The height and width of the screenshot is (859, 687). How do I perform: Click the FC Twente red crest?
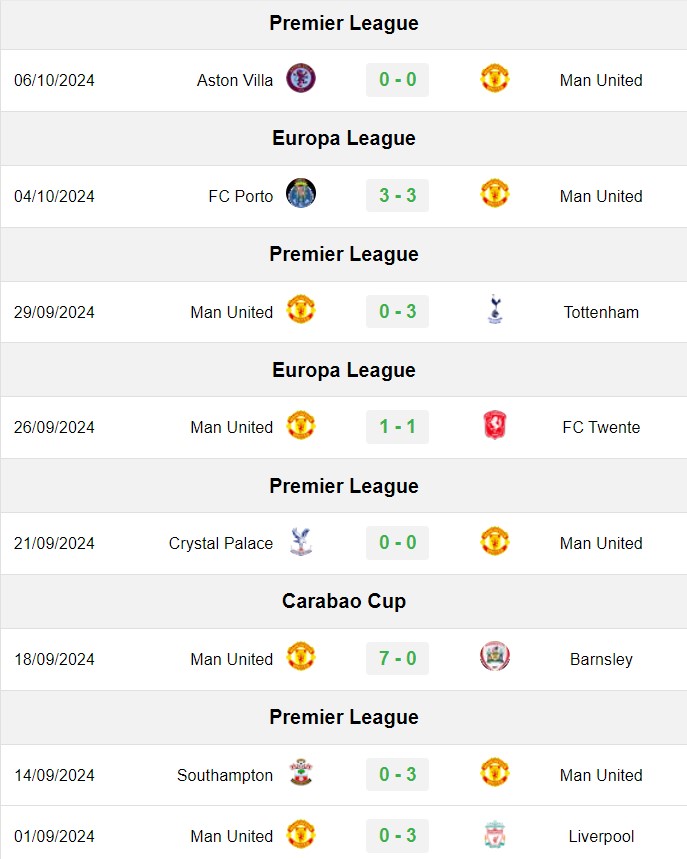click(x=495, y=425)
